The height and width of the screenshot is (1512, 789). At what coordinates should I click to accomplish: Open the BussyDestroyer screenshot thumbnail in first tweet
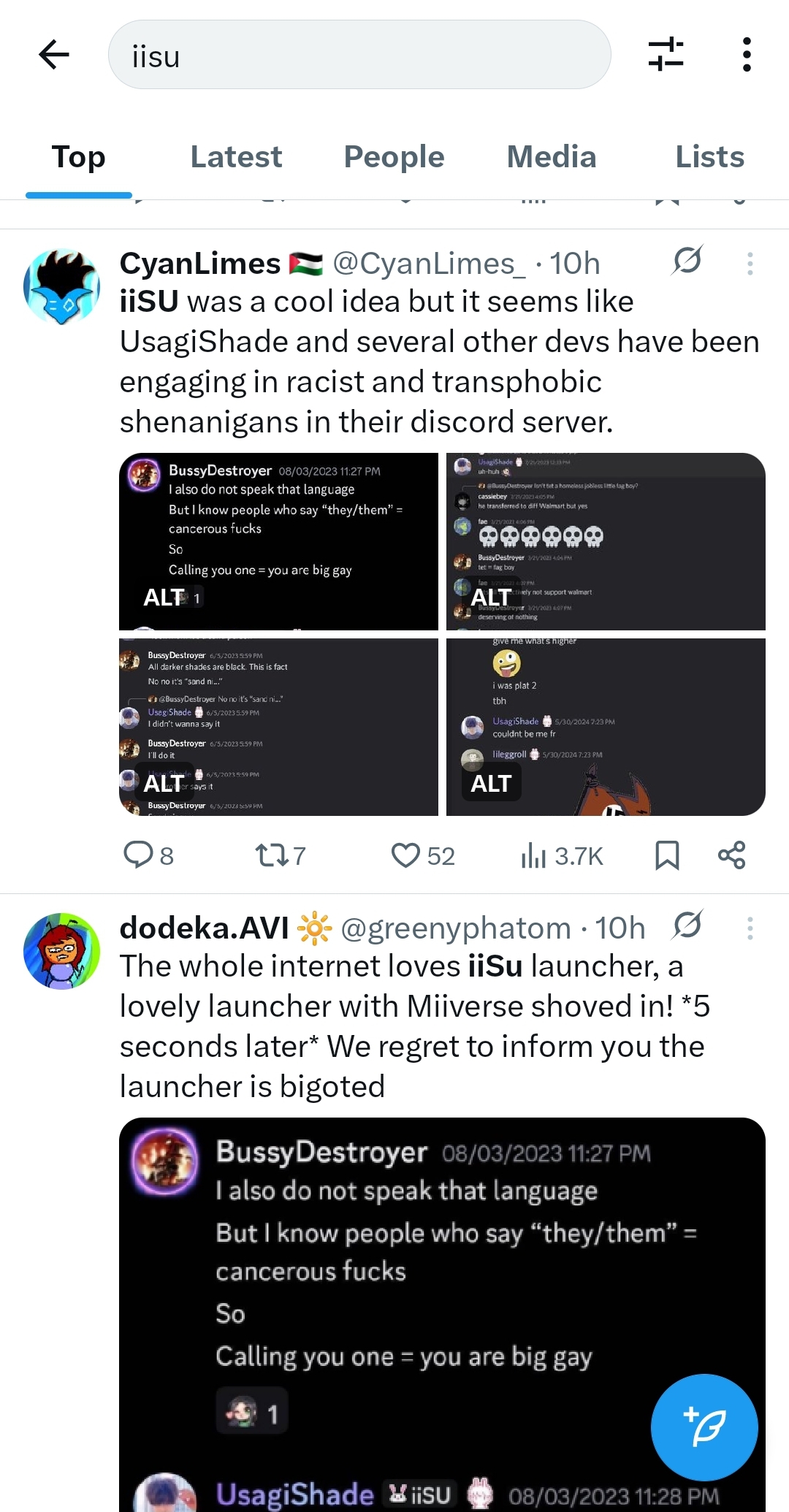coord(278,541)
